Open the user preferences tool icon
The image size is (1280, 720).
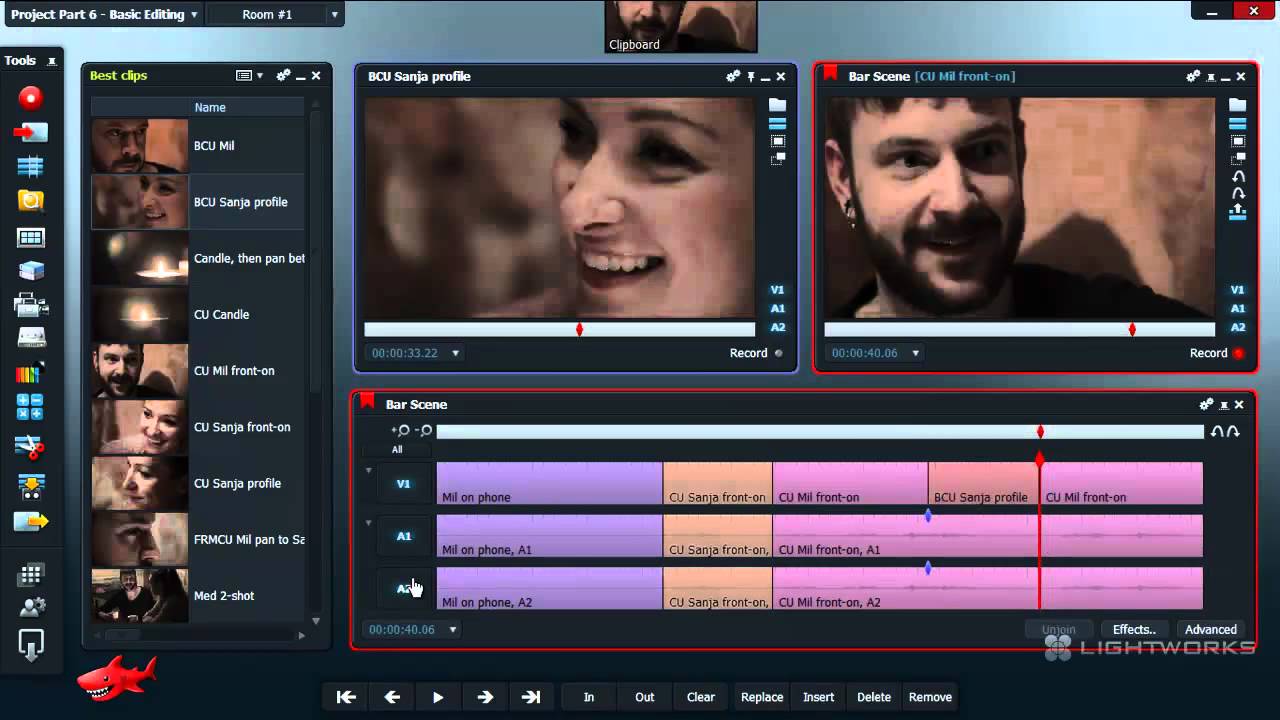(x=31, y=606)
